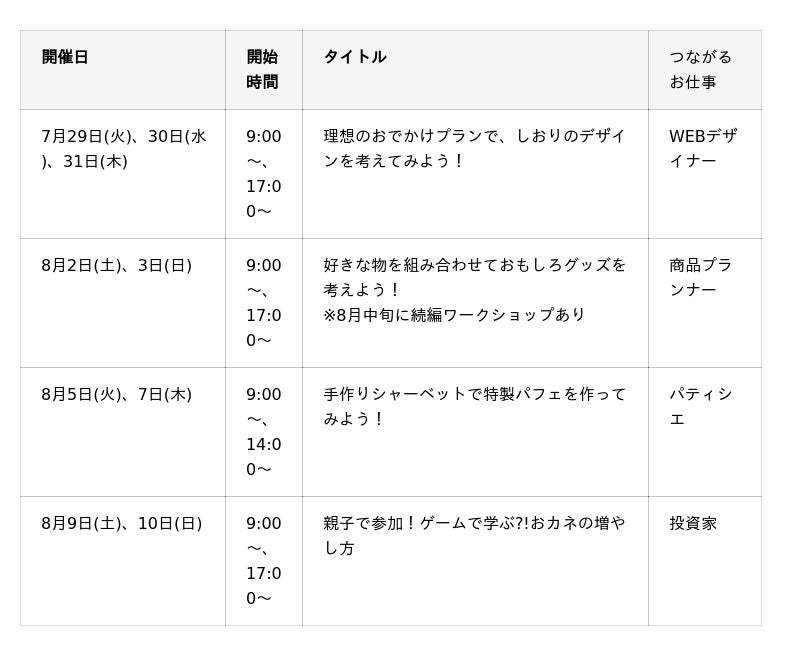Click the 商品プランナー job cell

pos(700,277)
